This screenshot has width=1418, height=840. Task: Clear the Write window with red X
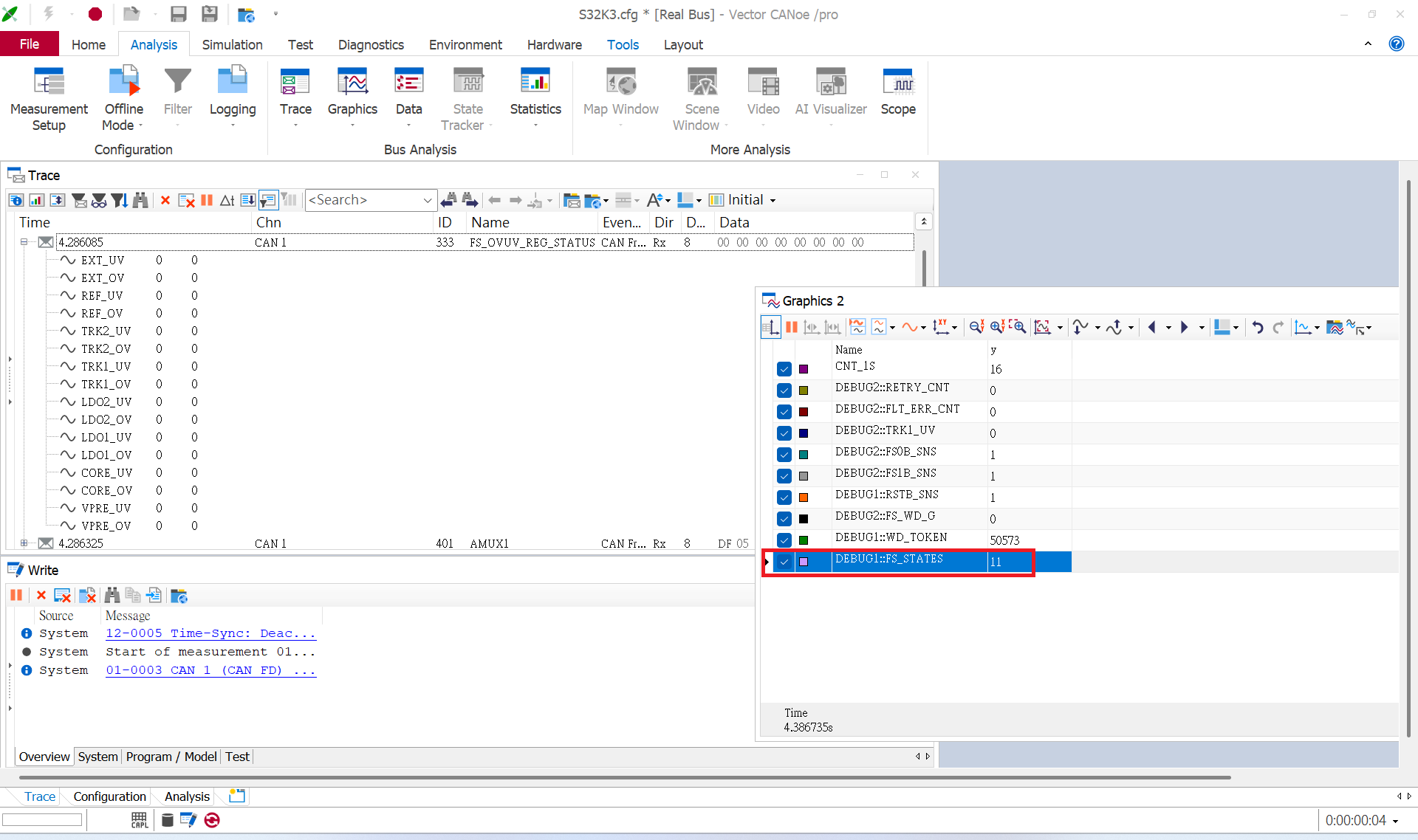pos(41,595)
